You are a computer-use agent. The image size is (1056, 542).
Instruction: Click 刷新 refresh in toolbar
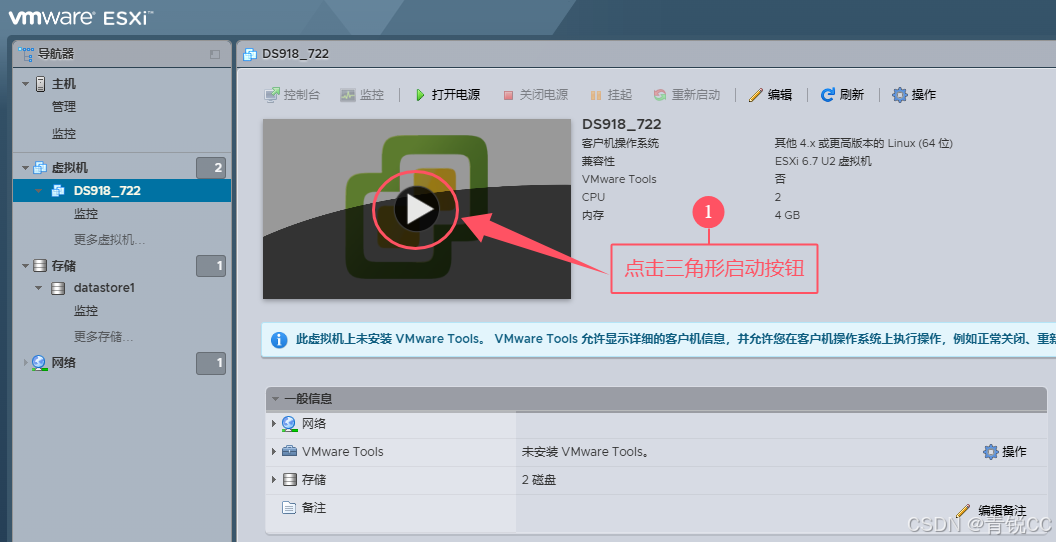tap(842, 95)
